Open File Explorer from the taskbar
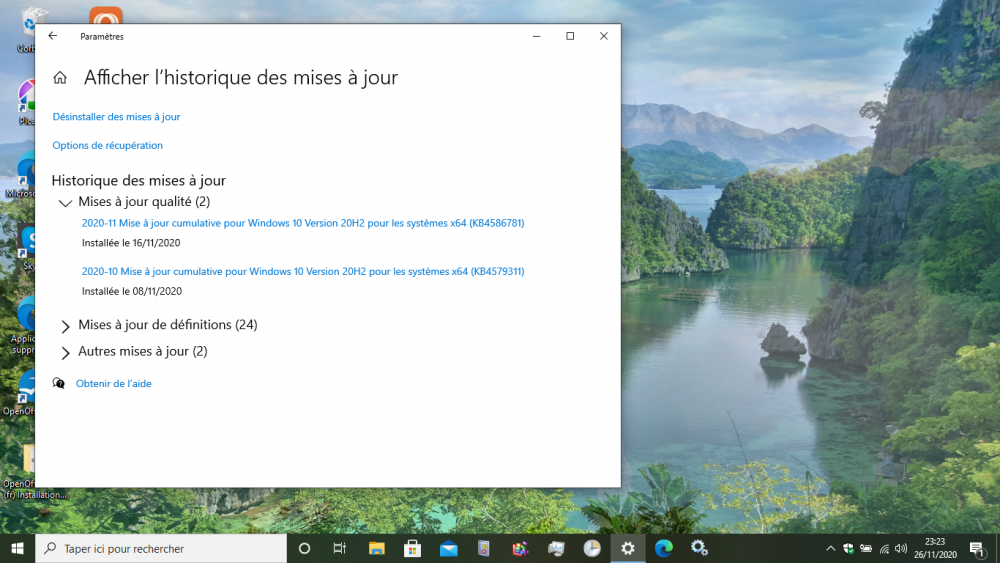Screen dimensions: 1000x563 coord(376,548)
